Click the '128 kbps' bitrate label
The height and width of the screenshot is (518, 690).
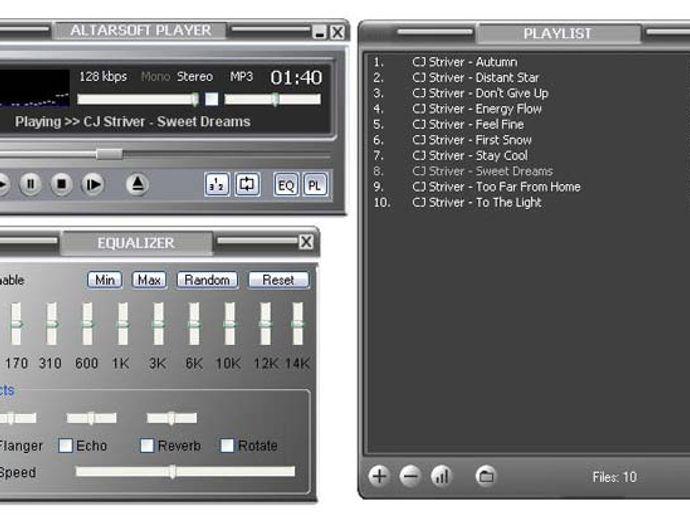[103, 77]
